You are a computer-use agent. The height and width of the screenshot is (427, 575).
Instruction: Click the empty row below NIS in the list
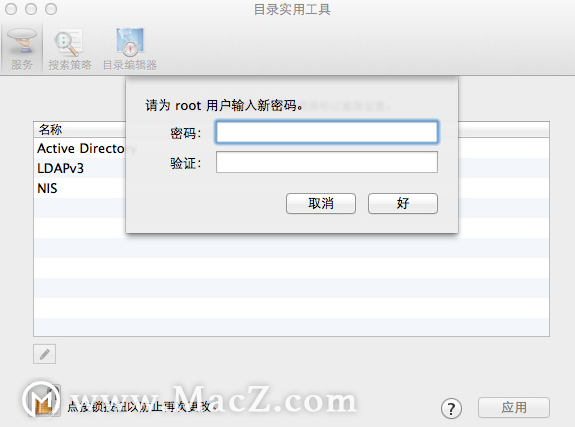click(80, 208)
